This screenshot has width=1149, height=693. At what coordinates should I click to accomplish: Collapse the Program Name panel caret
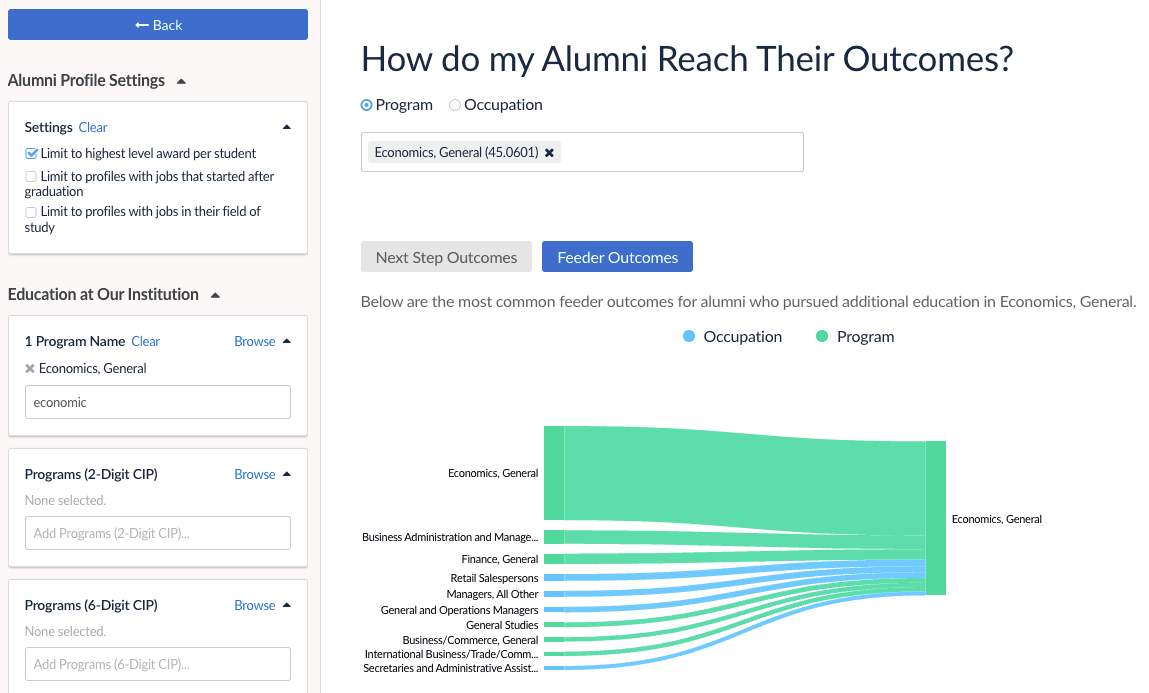(287, 341)
